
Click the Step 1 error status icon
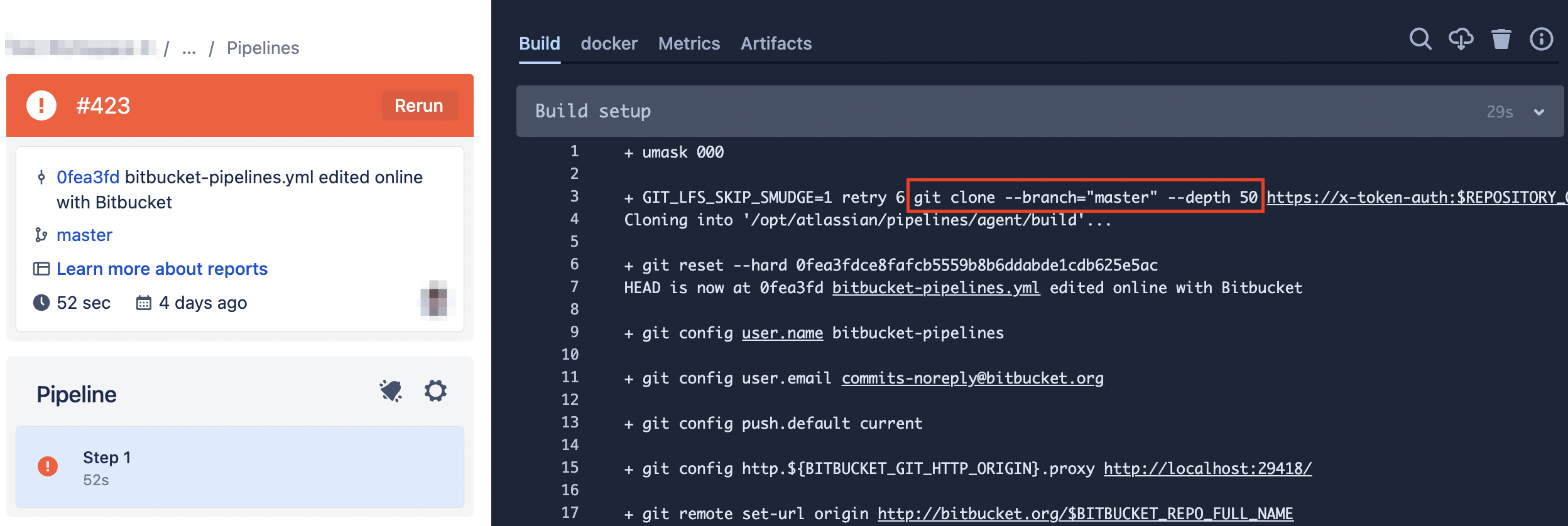[x=48, y=466]
